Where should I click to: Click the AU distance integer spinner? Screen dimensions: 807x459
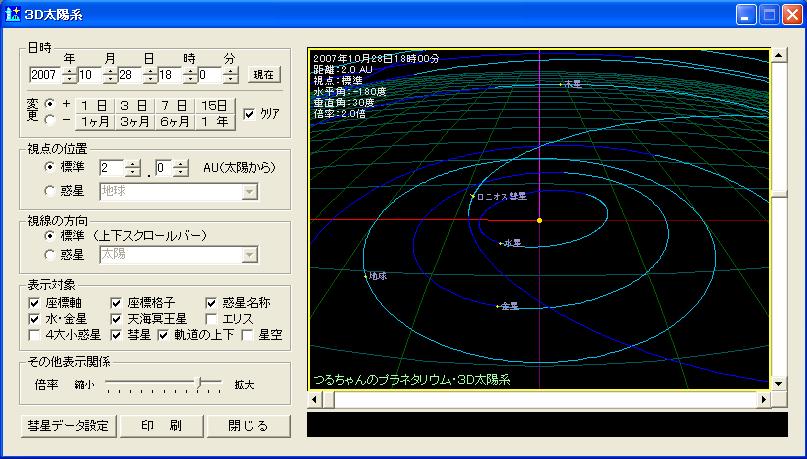pyautogui.click(x=133, y=167)
